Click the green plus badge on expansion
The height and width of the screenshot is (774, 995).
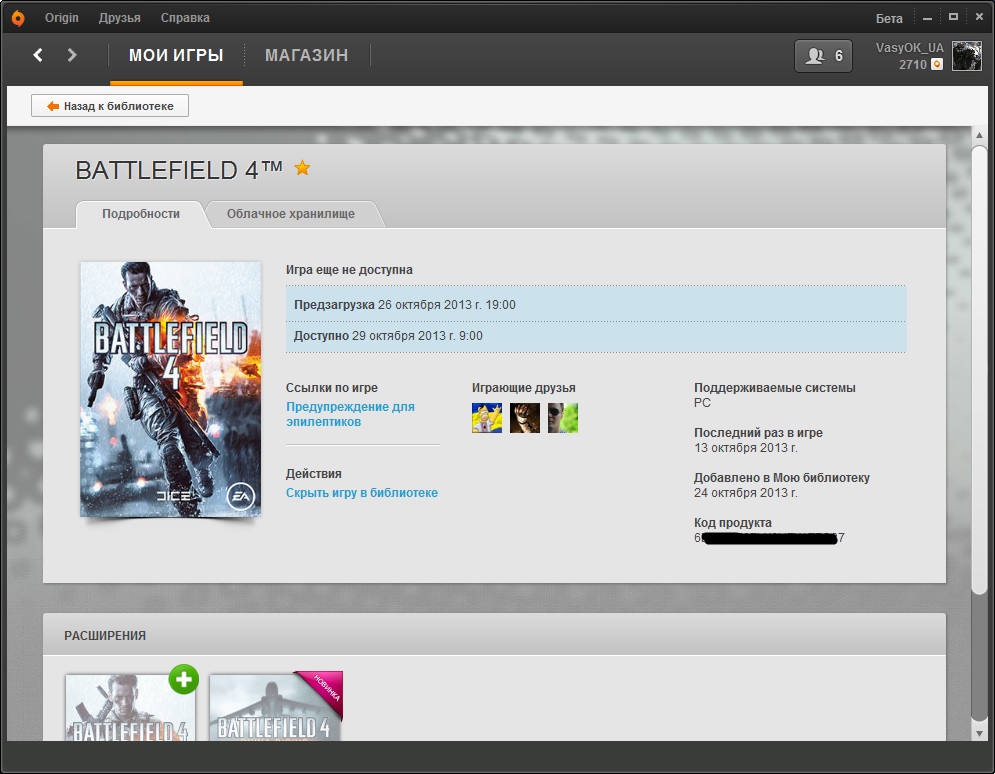[x=183, y=679]
